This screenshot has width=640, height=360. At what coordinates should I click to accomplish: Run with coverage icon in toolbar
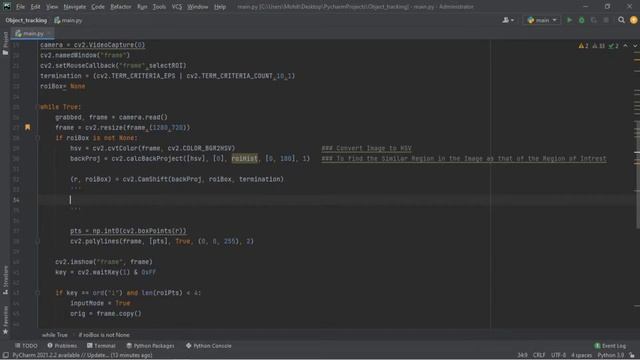click(594, 20)
